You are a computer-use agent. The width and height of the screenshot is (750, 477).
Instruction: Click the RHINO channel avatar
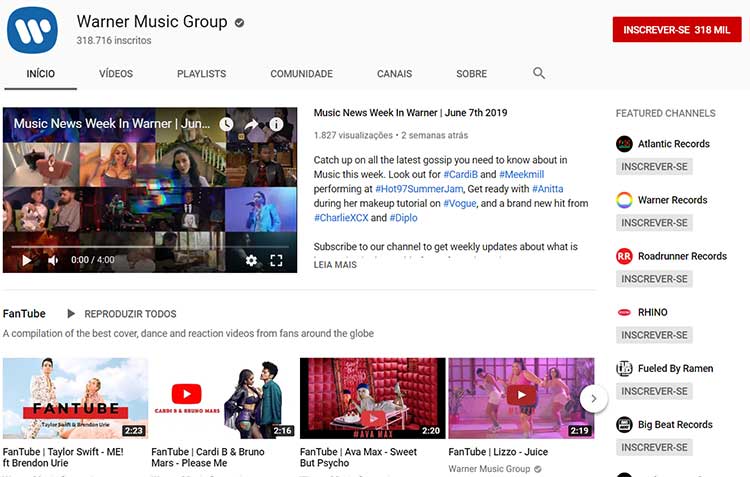point(624,312)
